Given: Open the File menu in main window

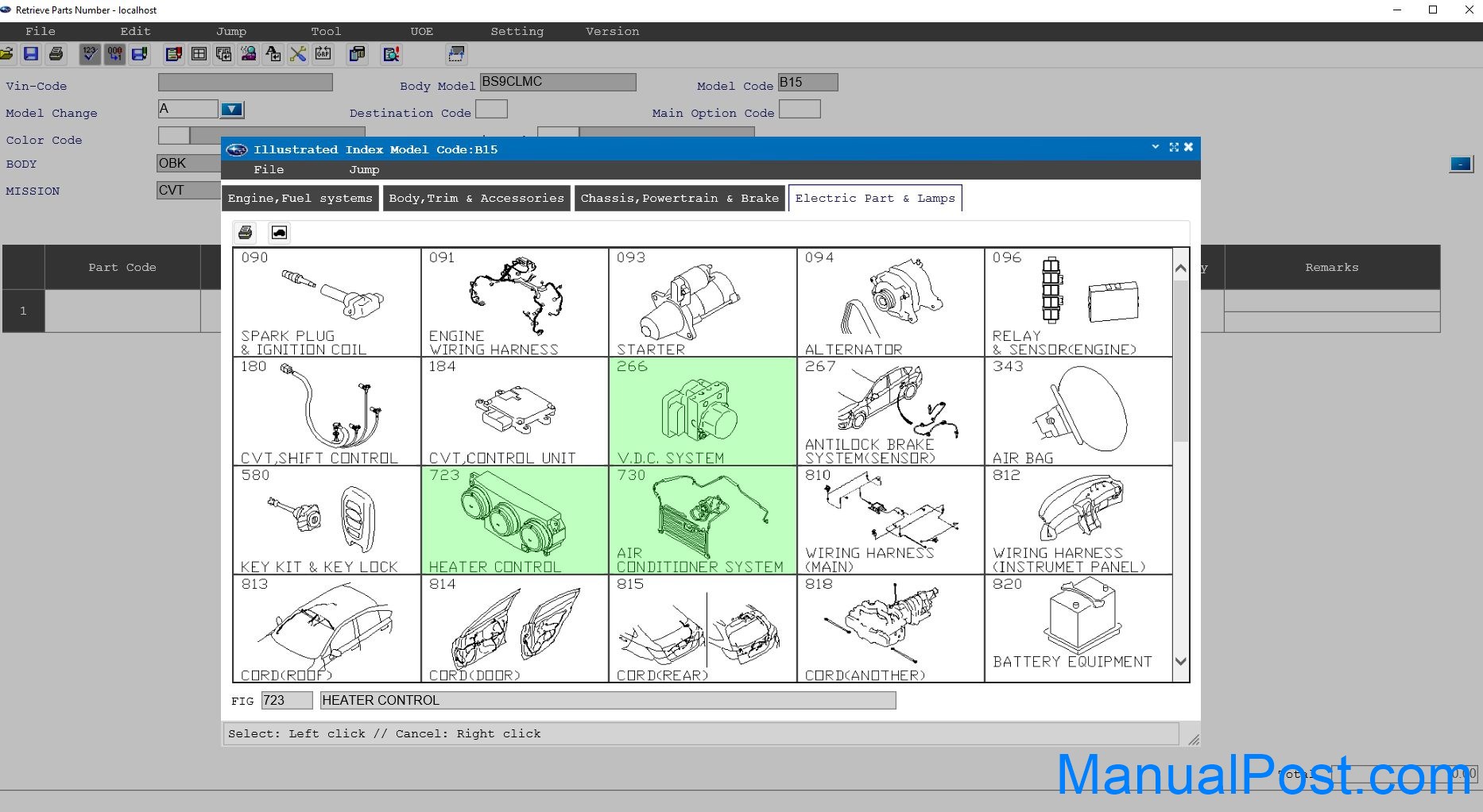Looking at the screenshot, I should click(41, 31).
